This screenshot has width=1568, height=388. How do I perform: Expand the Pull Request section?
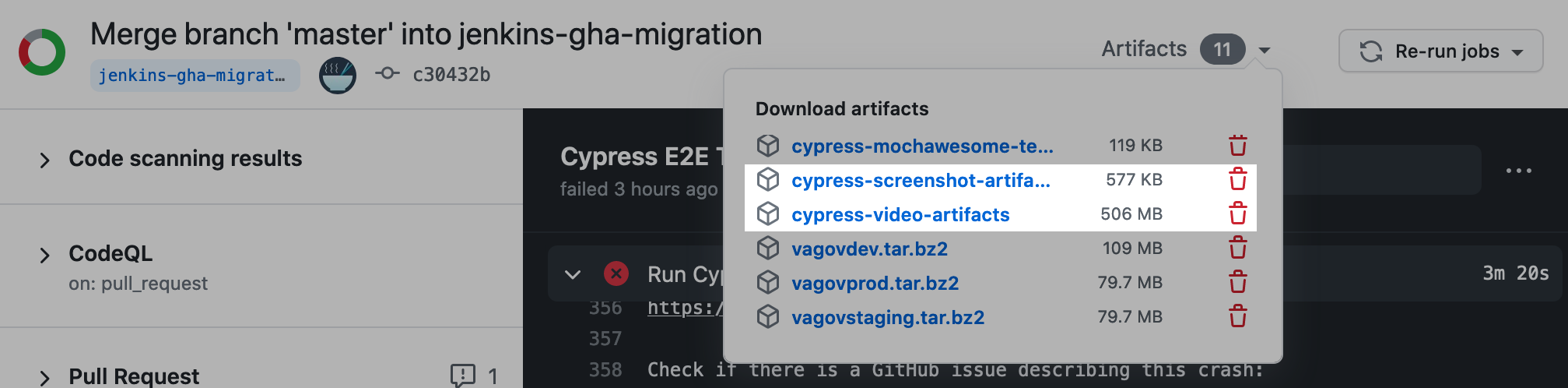click(x=44, y=378)
